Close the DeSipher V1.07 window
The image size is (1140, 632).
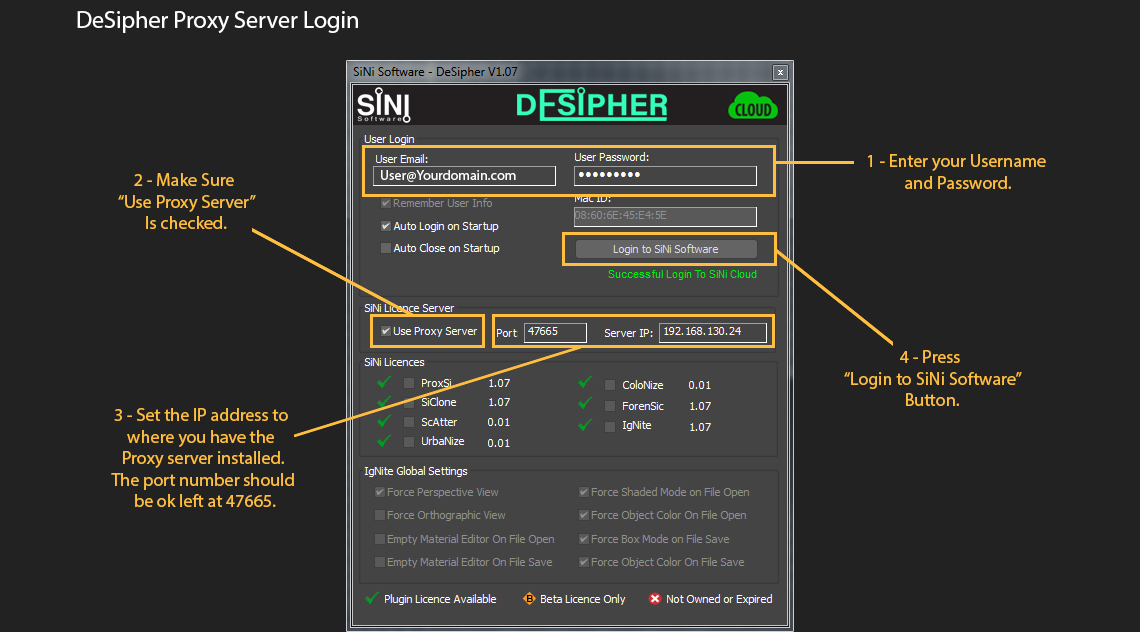click(780, 72)
